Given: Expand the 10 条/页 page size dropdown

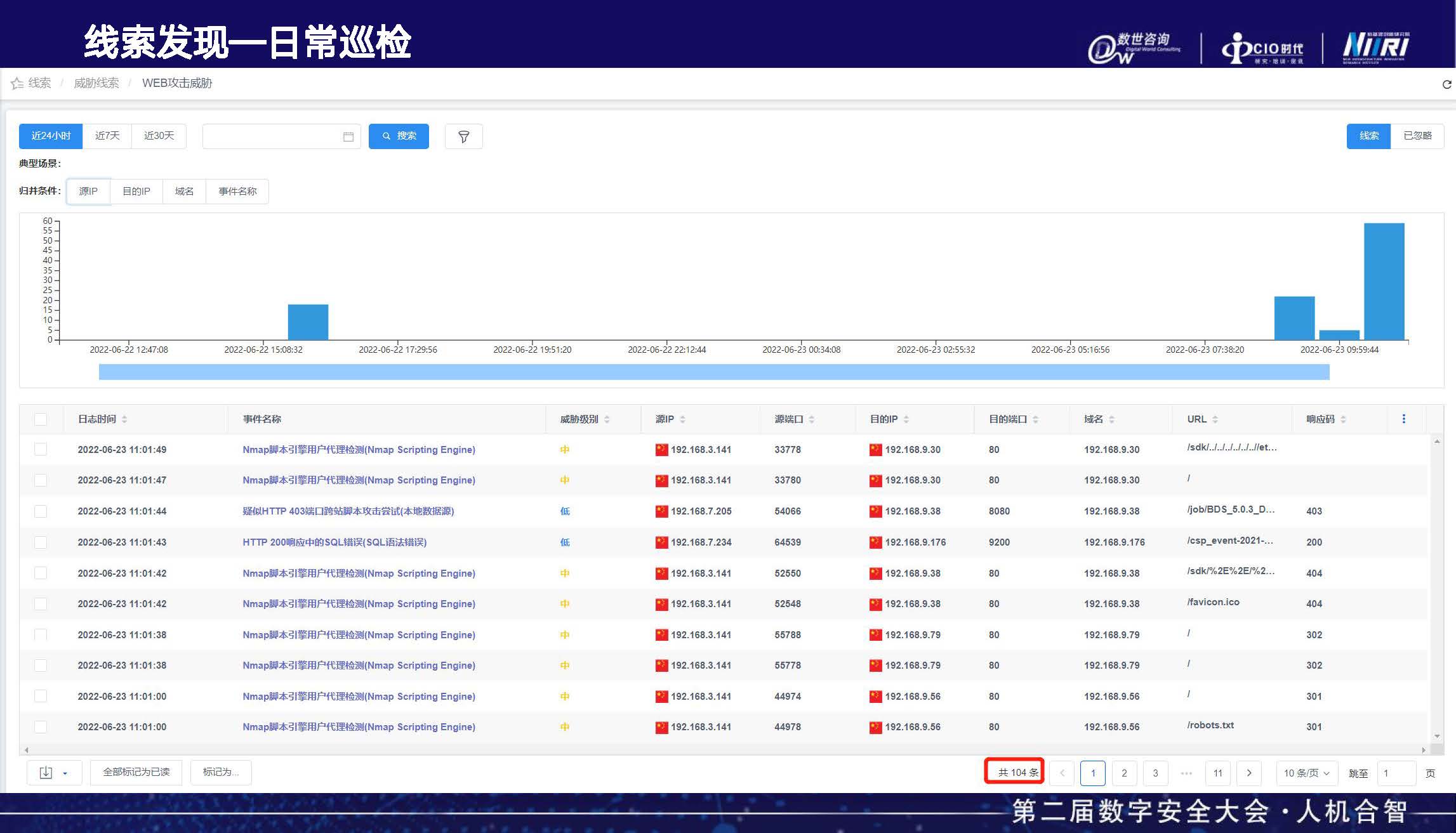Looking at the screenshot, I should pos(1306,773).
